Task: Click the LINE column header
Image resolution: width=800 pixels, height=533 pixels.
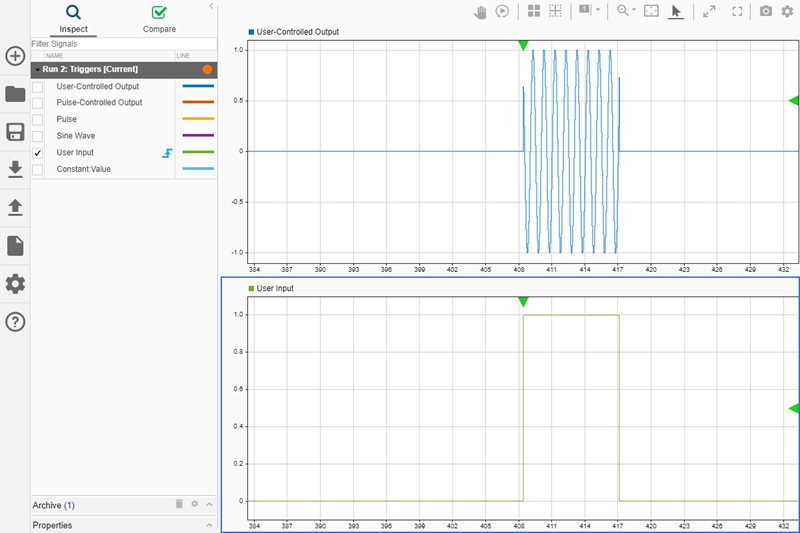Action: pyautogui.click(x=183, y=56)
